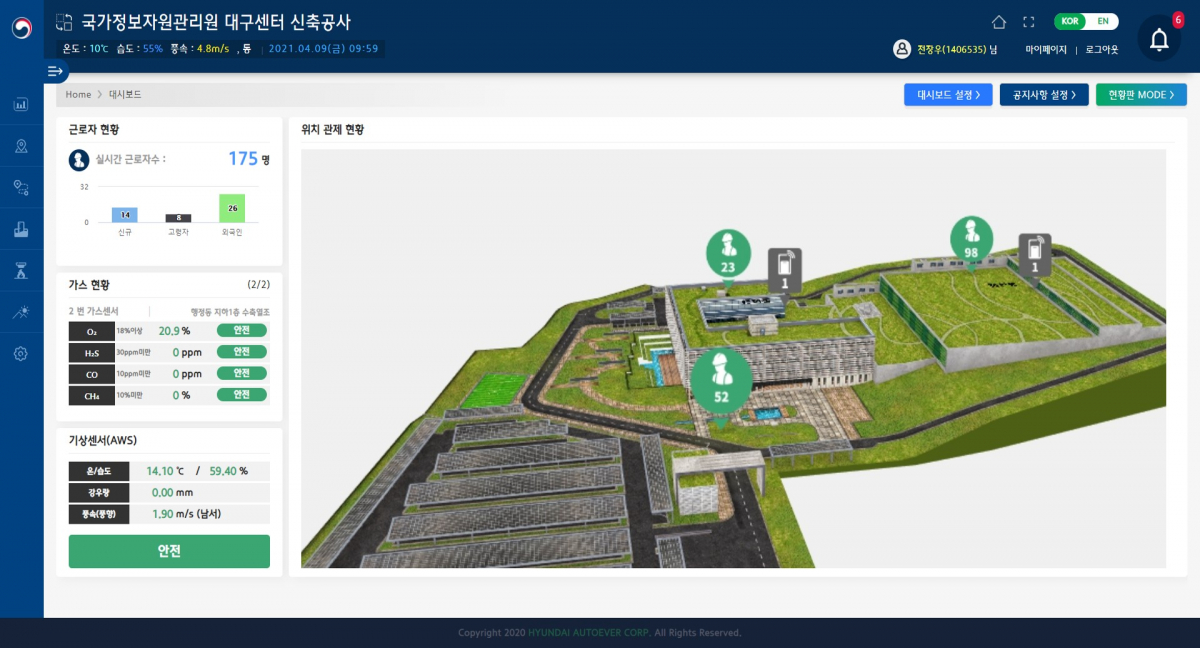
Task: Click the notification bell showing 6 alerts
Action: click(1159, 39)
